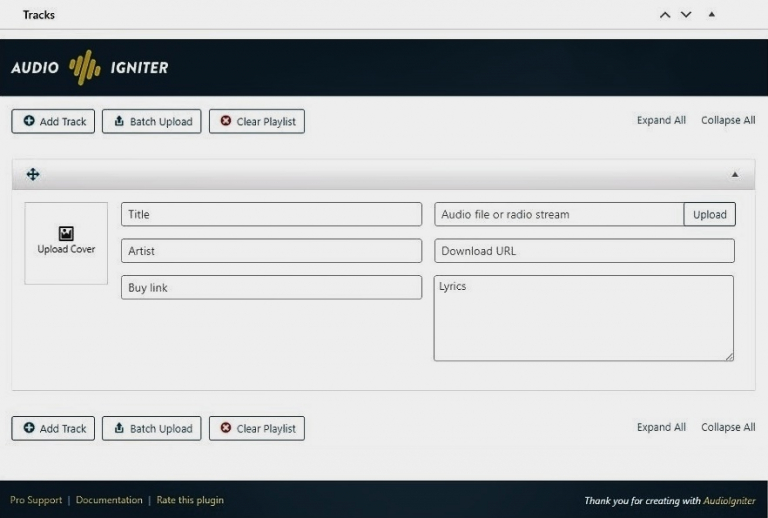Click the Download URL field
This screenshot has height=518, width=768.
click(x=584, y=251)
